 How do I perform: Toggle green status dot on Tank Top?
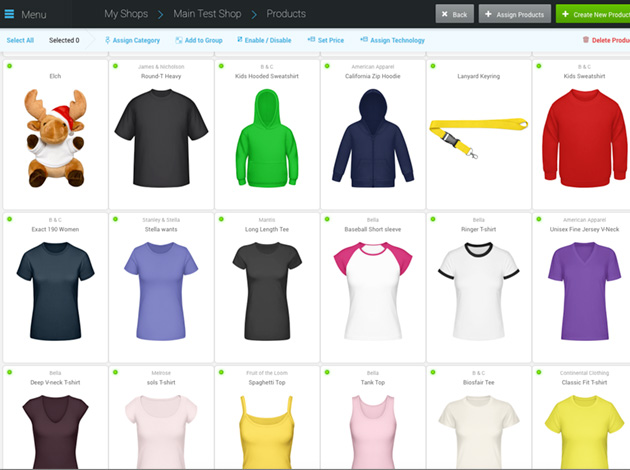[327, 372]
